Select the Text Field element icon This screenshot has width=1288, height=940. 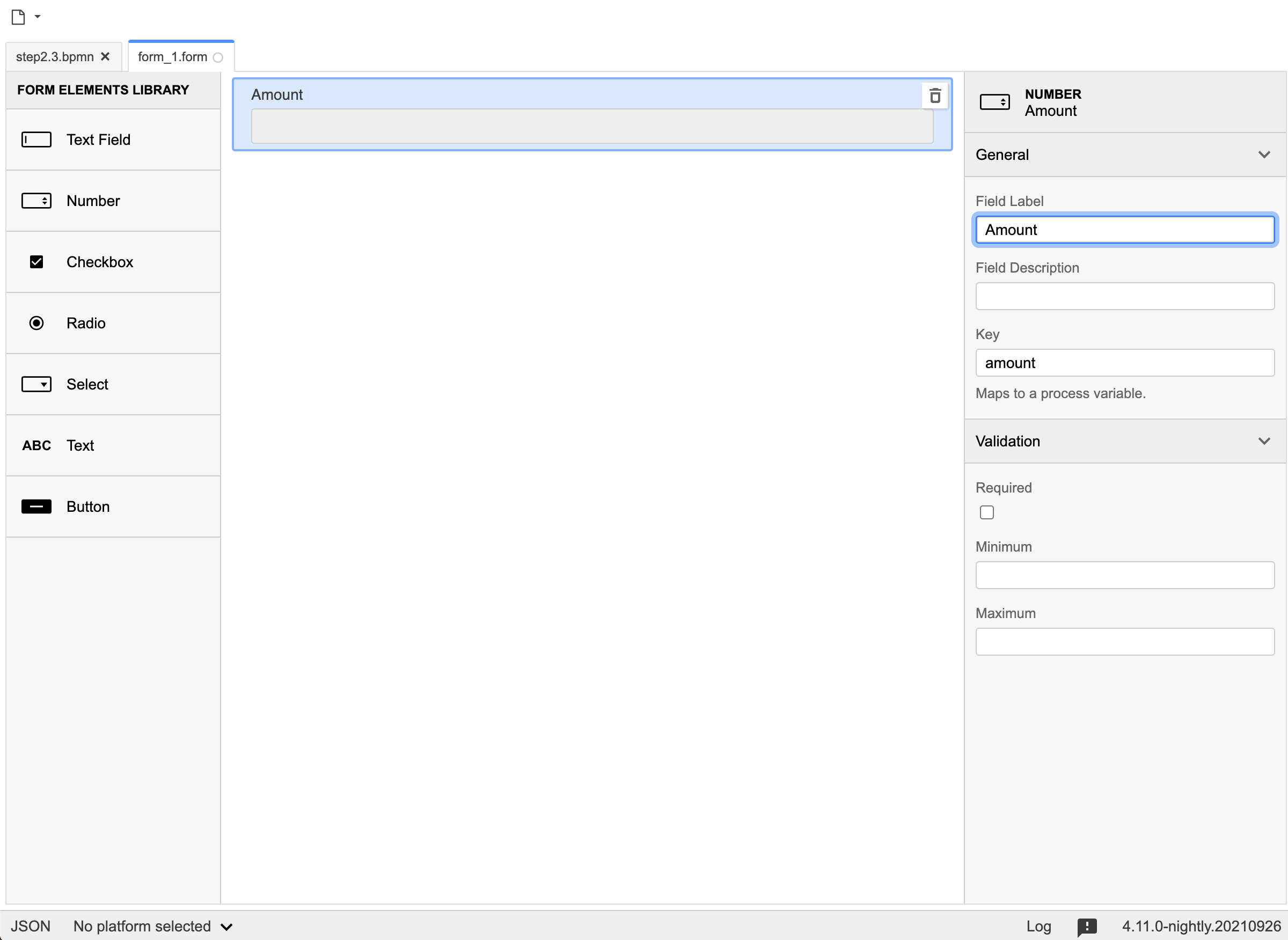(36, 139)
